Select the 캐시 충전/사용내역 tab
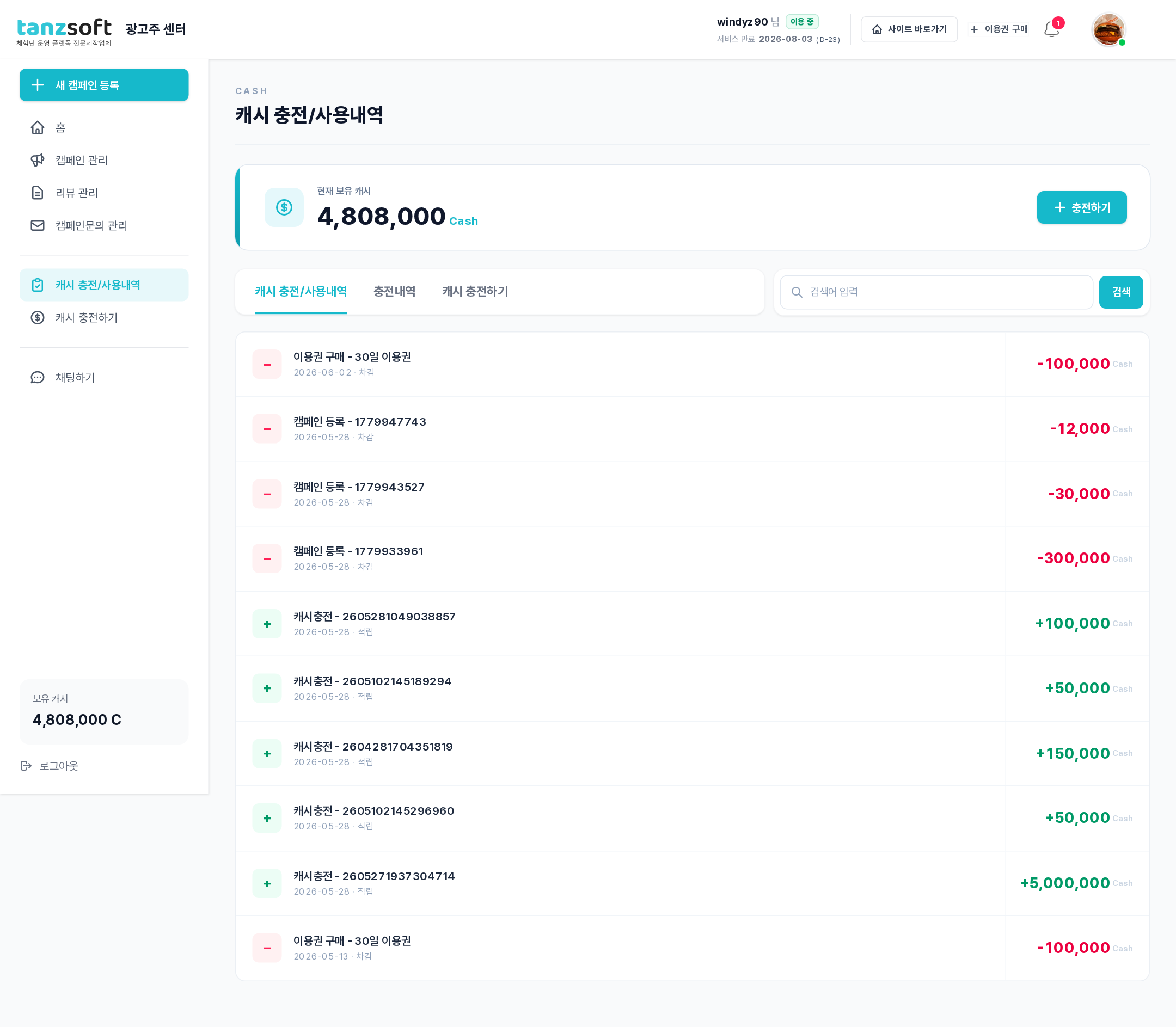 click(301, 291)
